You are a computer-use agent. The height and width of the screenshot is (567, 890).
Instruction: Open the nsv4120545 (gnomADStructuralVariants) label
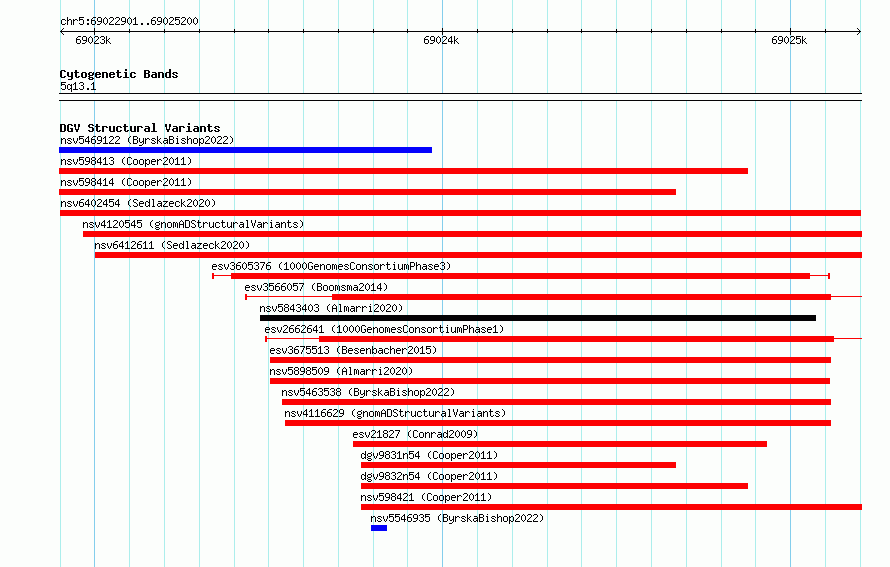point(193,224)
